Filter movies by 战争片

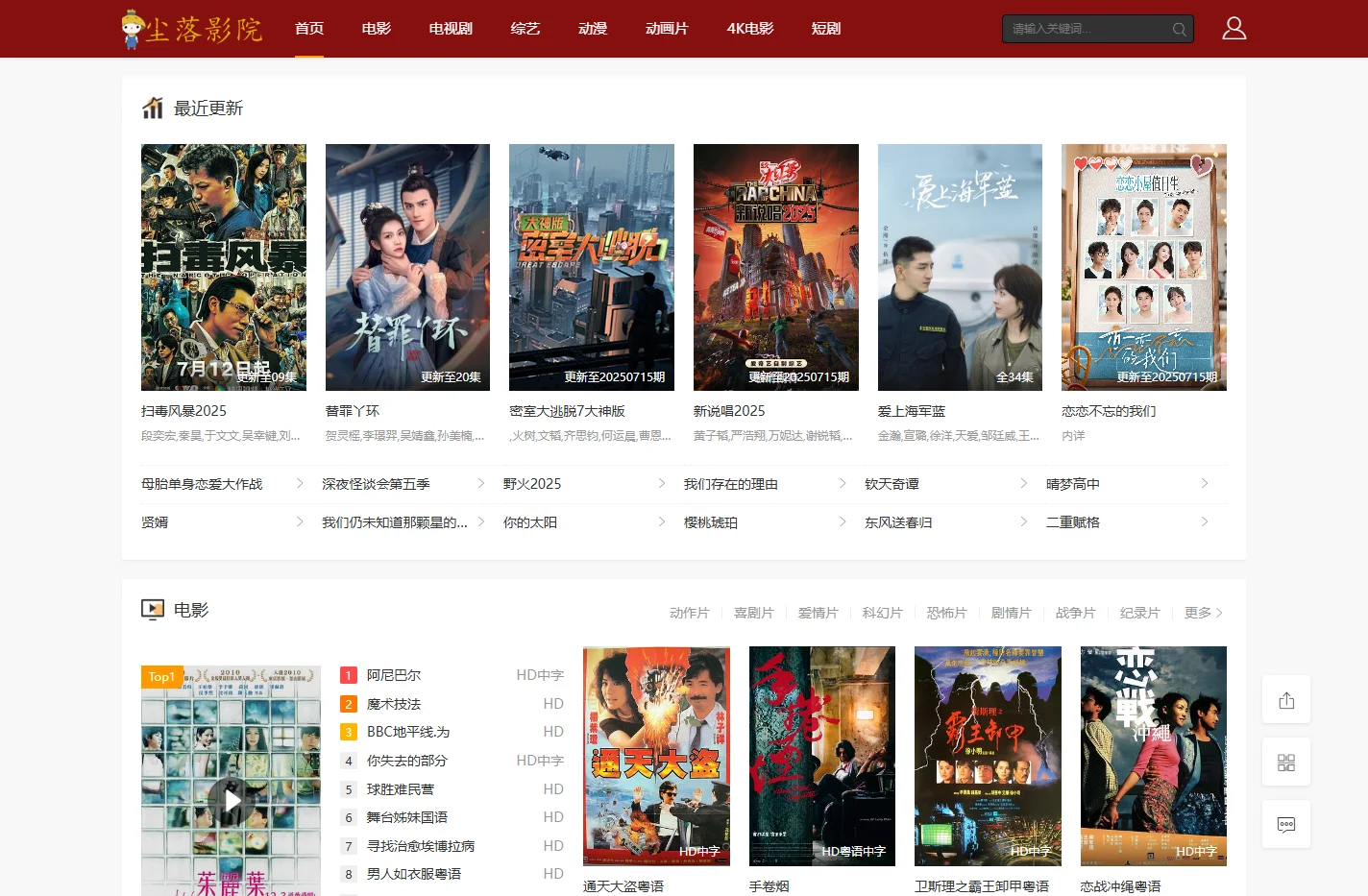tap(1076, 613)
